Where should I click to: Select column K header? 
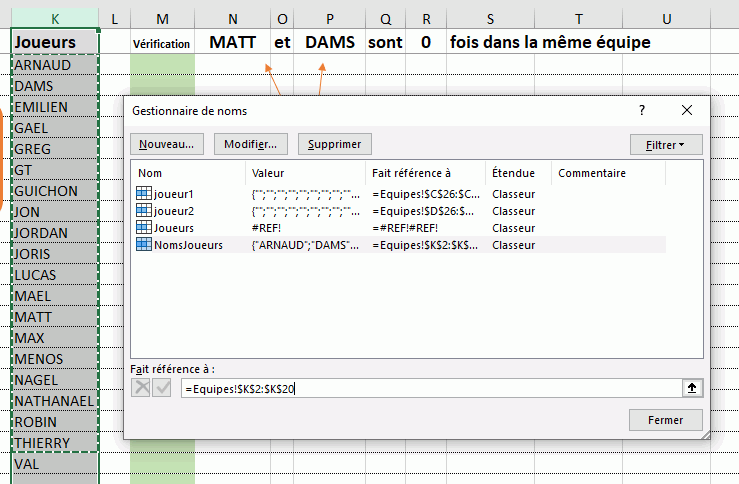(x=55, y=19)
